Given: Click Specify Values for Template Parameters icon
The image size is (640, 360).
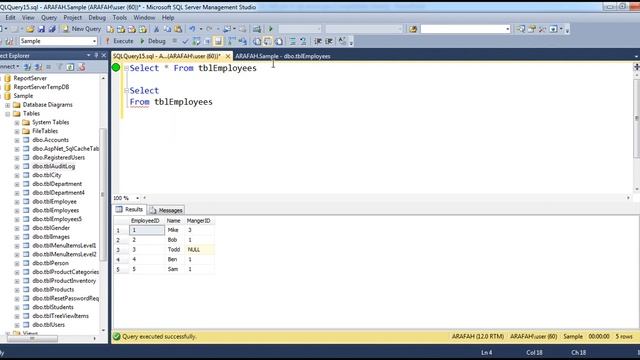Looking at the screenshot, I should pos(342,41).
